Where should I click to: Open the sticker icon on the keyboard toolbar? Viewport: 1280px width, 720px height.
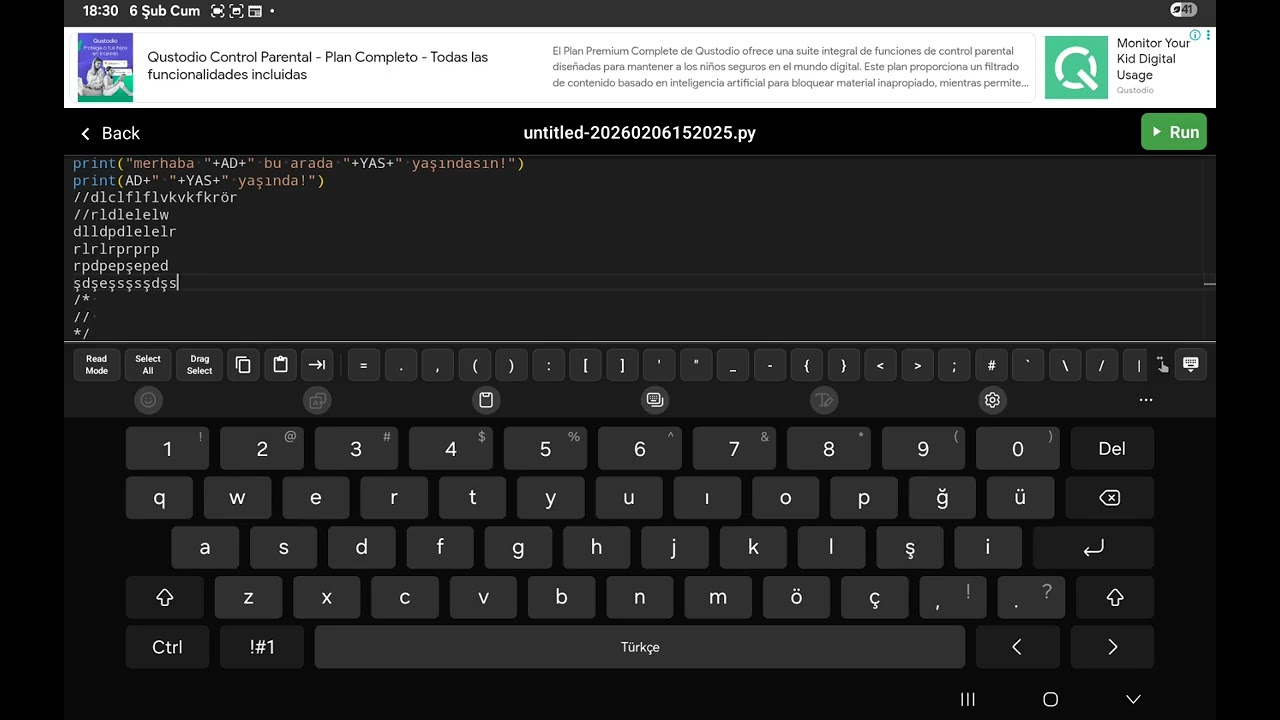(x=317, y=400)
